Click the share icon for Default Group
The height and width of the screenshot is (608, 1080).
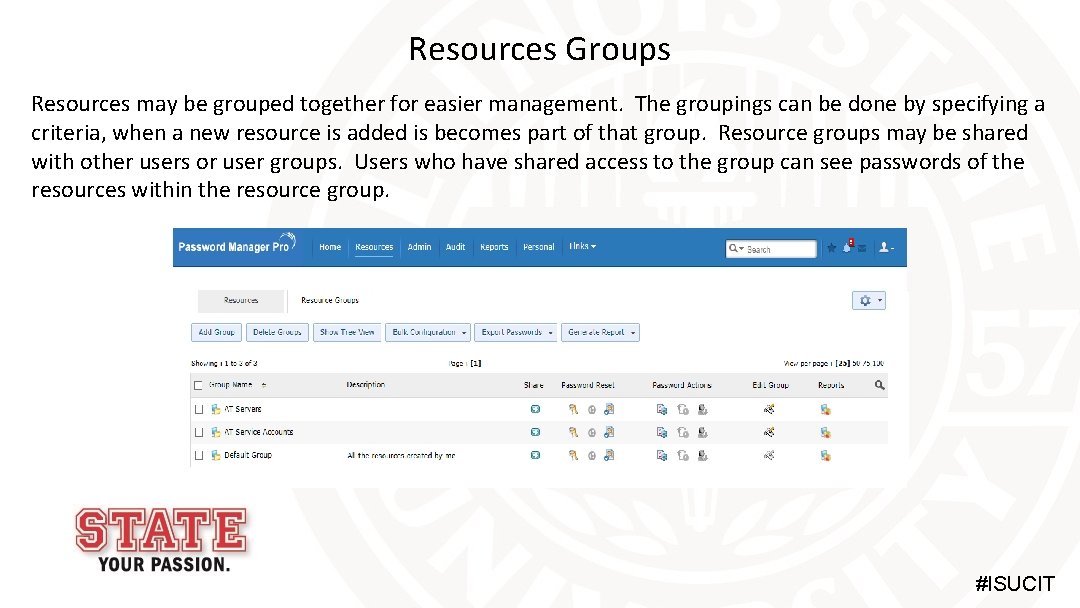[x=535, y=455]
